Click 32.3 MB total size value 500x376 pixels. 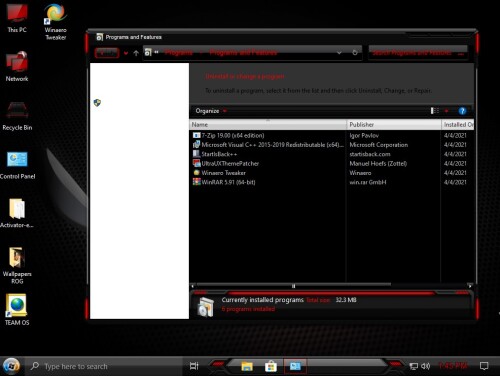[346, 300]
